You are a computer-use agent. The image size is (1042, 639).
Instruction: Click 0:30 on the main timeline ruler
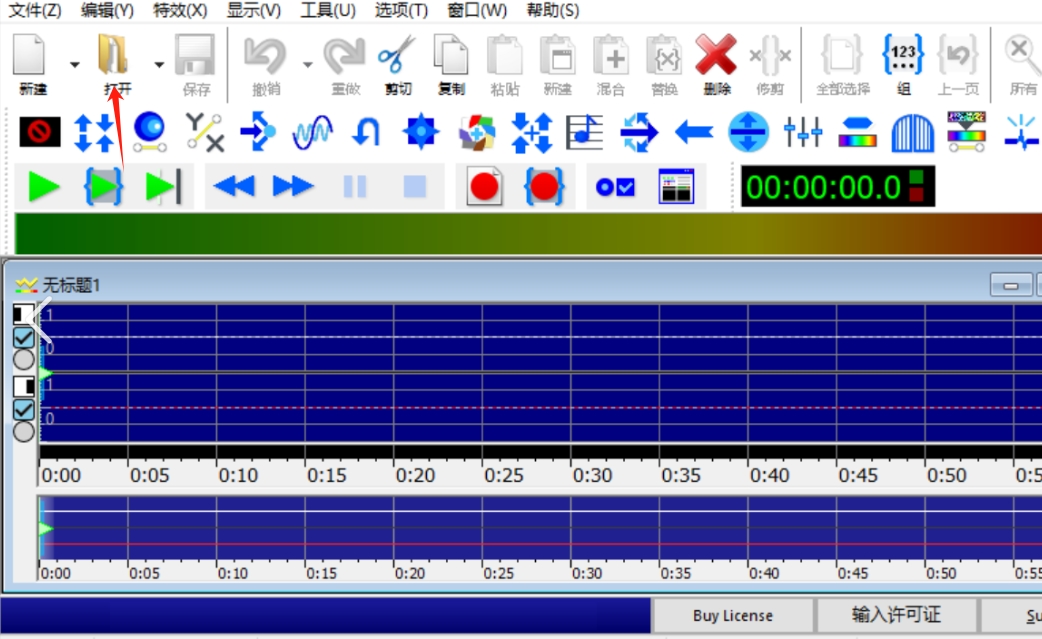click(x=592, y=476)
